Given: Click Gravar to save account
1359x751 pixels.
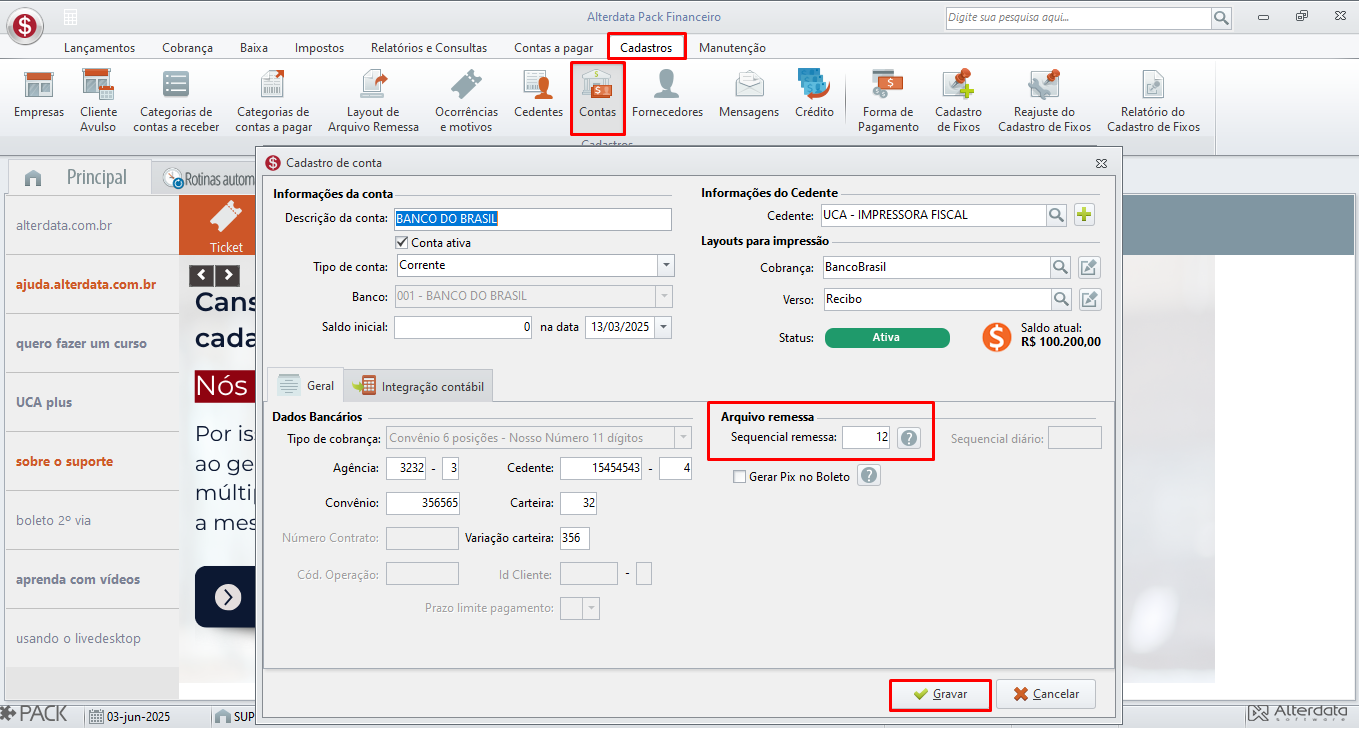Looking at the screenshot, I should coord(940,694).
